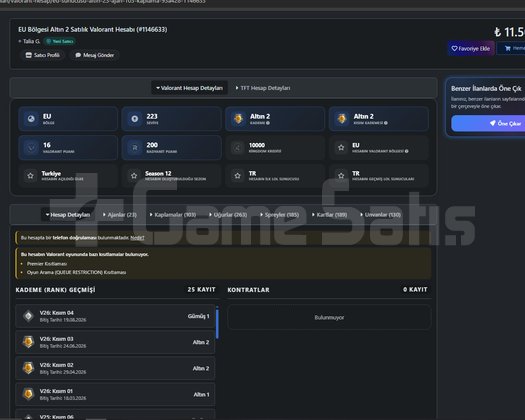Image resolution: width=525 pixels, height=420 pixels.
Task: Click the Yeni Satıcı badge
Action: coord(60,41)
